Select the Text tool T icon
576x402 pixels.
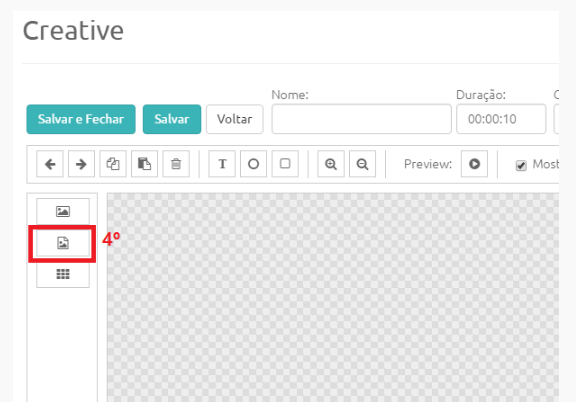[222, 164]
